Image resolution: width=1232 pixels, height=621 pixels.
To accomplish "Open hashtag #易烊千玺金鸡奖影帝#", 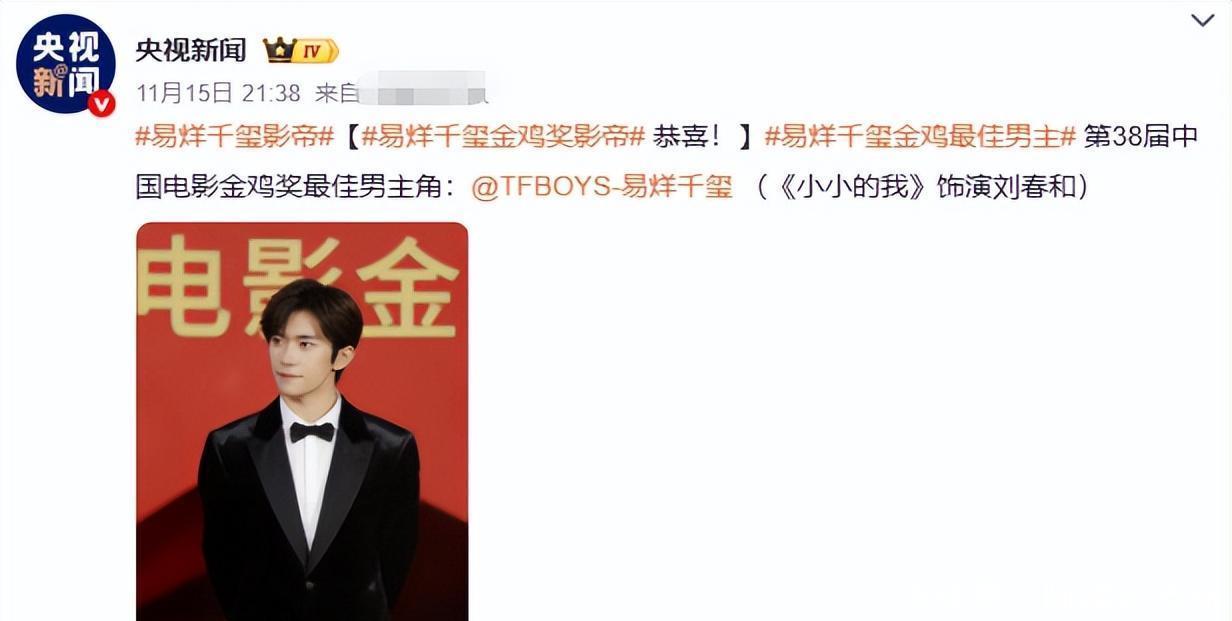I will tap(503, 137).
